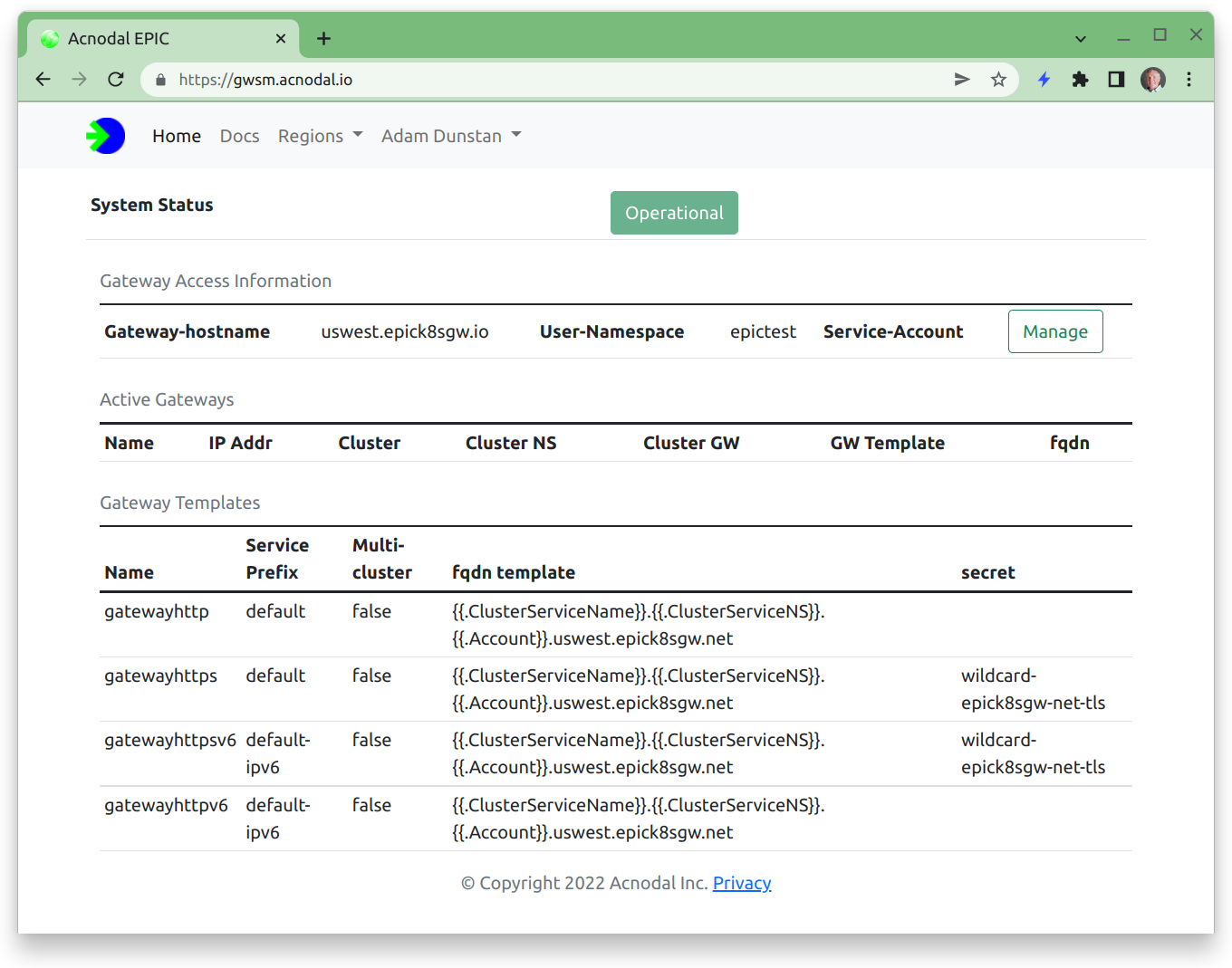The width and height of the screenshot is (1232, 968).
Task: Click the Service-Account label
Action: (893, 331)
